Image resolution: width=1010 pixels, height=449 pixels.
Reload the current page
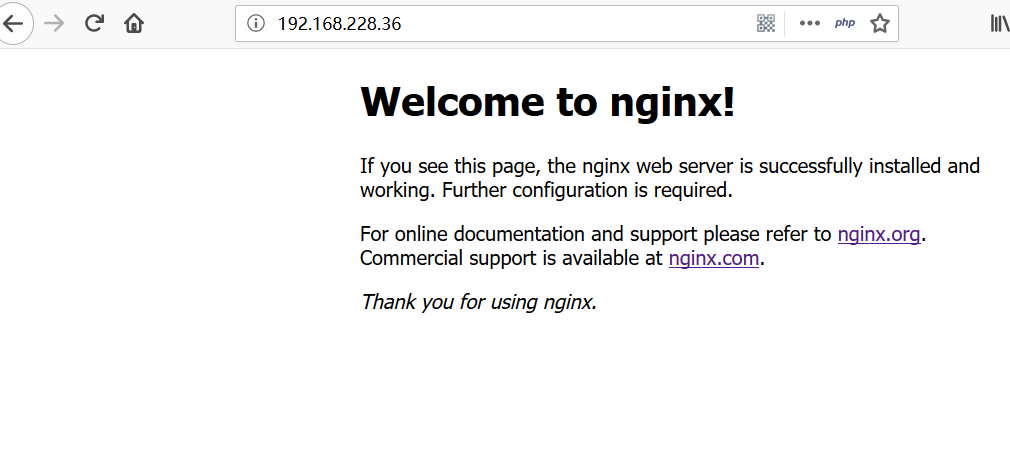[x=95, y=24]
